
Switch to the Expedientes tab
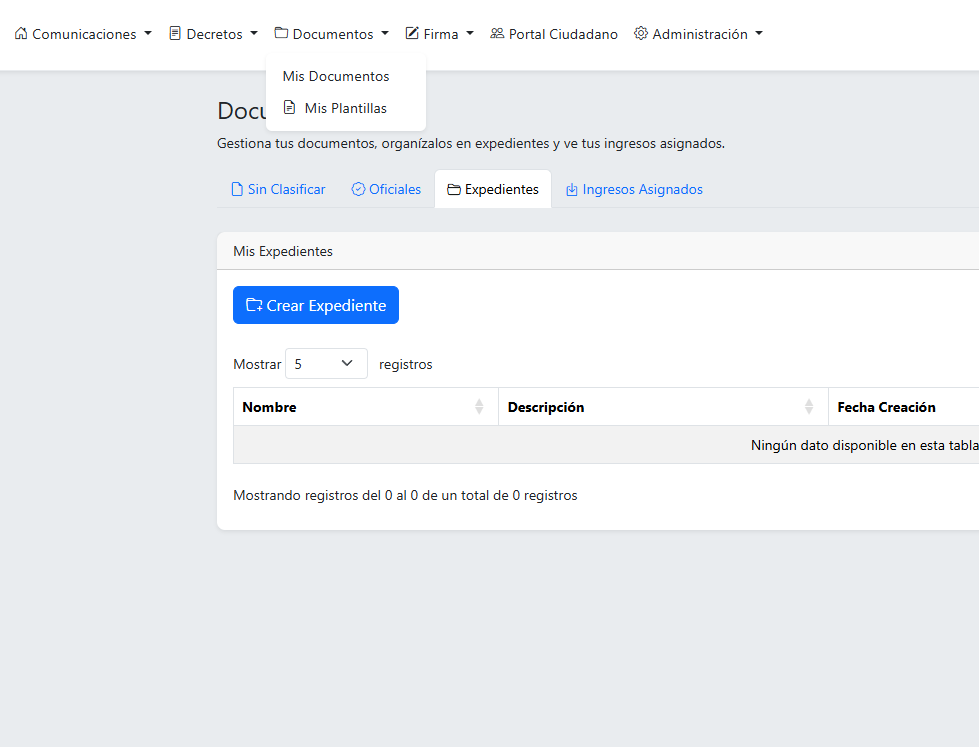(493, 189)
